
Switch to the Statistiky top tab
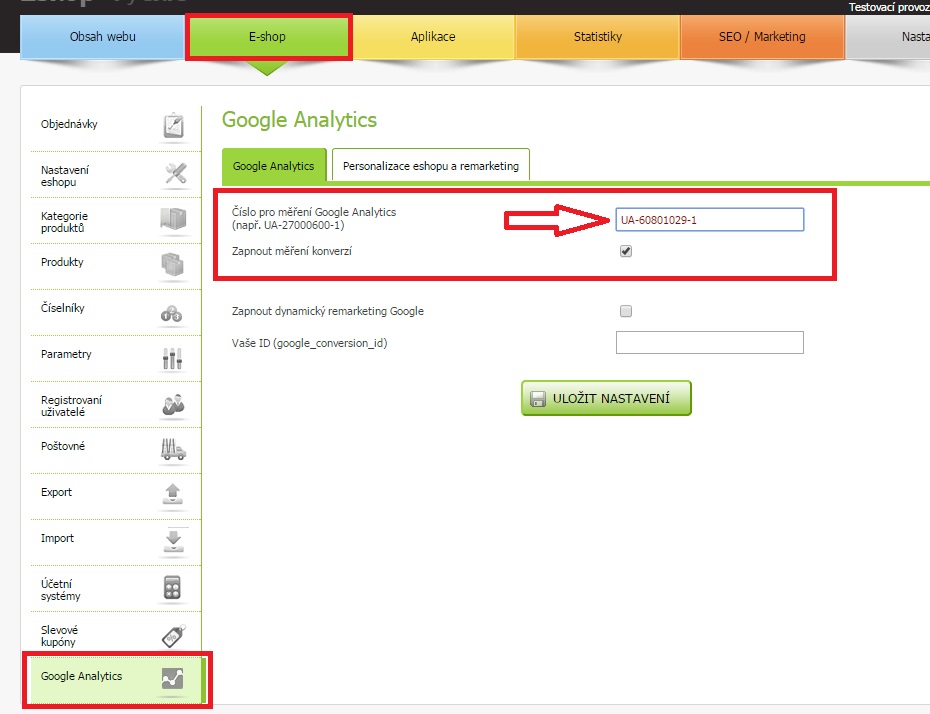pyautogui.click(x=598, y=37)
